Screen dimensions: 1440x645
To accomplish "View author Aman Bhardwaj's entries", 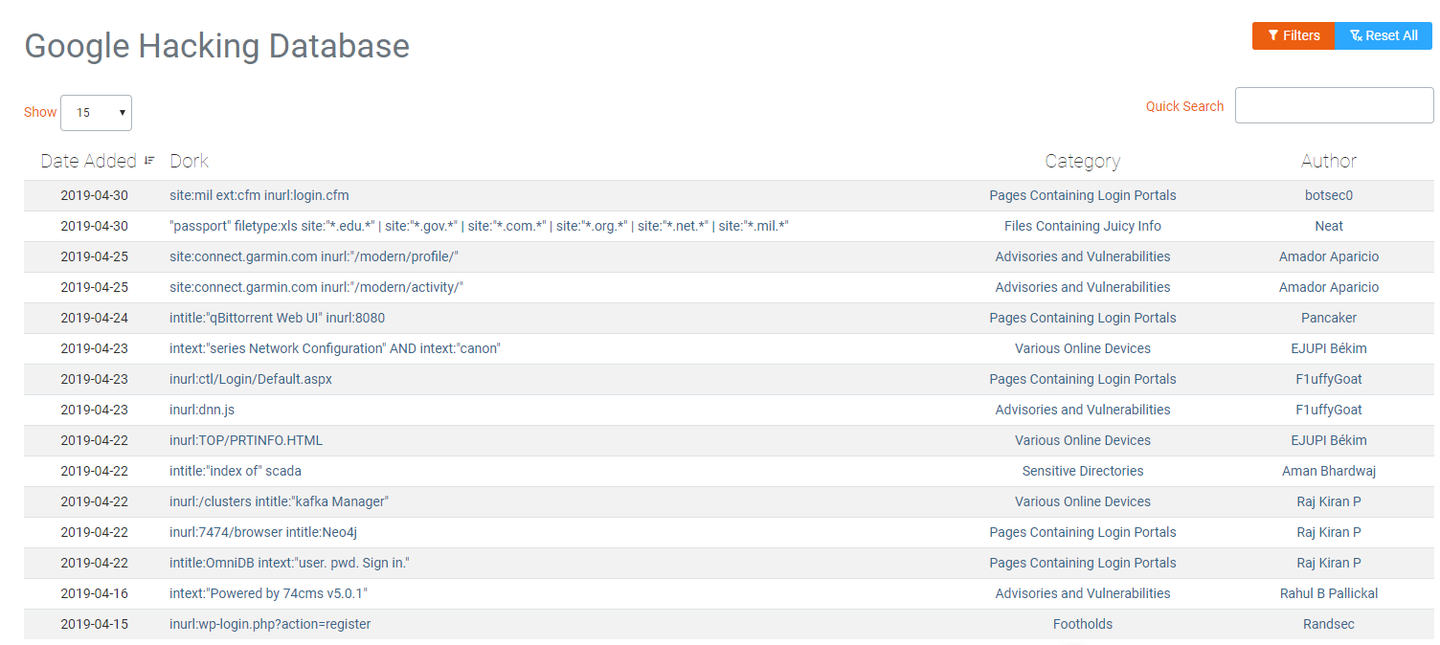I will pyautogui.click(x=1328, y=471).
